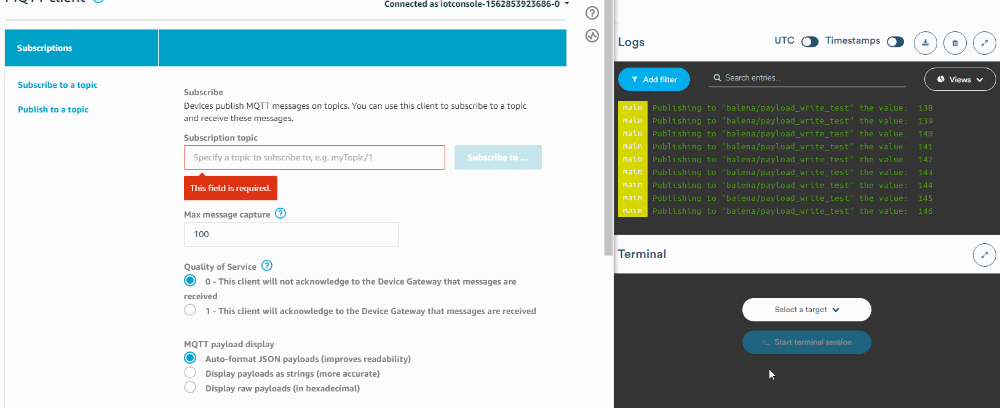Open Publish to a topic link
The image size is (1000, 408).
[x=53, y=109]
